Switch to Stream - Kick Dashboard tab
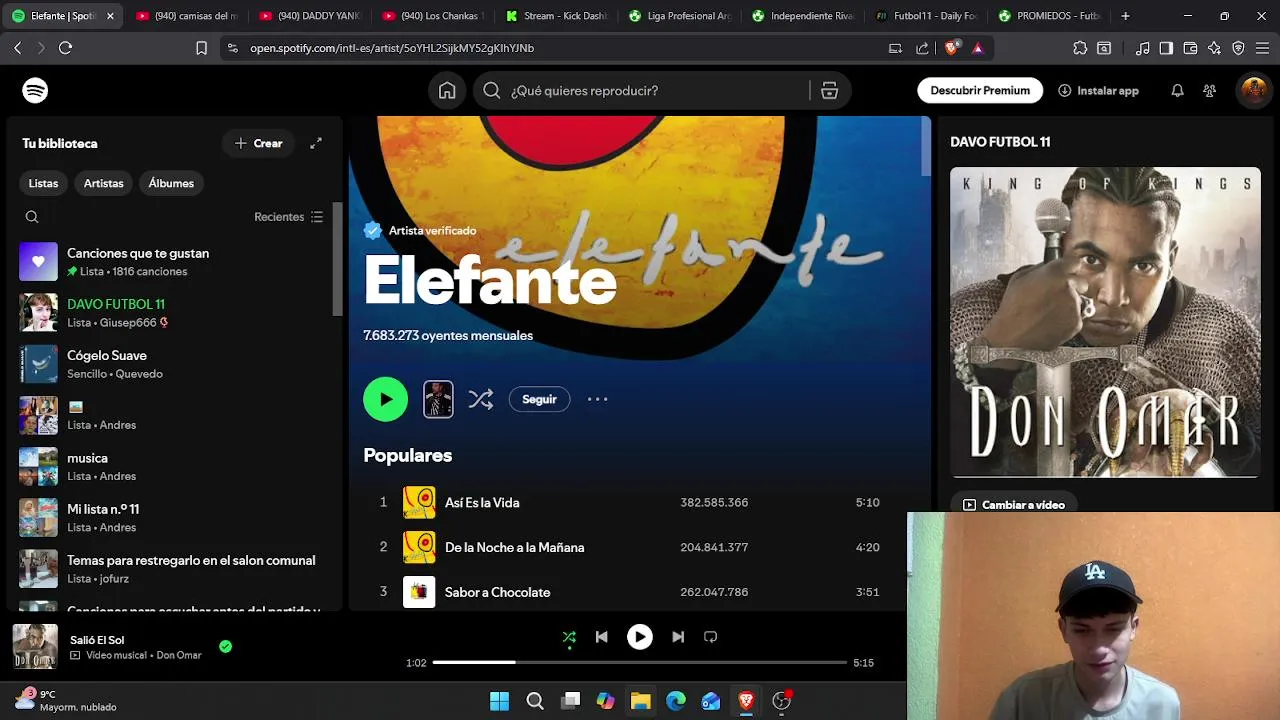The image size is (1280, 720). (x=556, y=16)
